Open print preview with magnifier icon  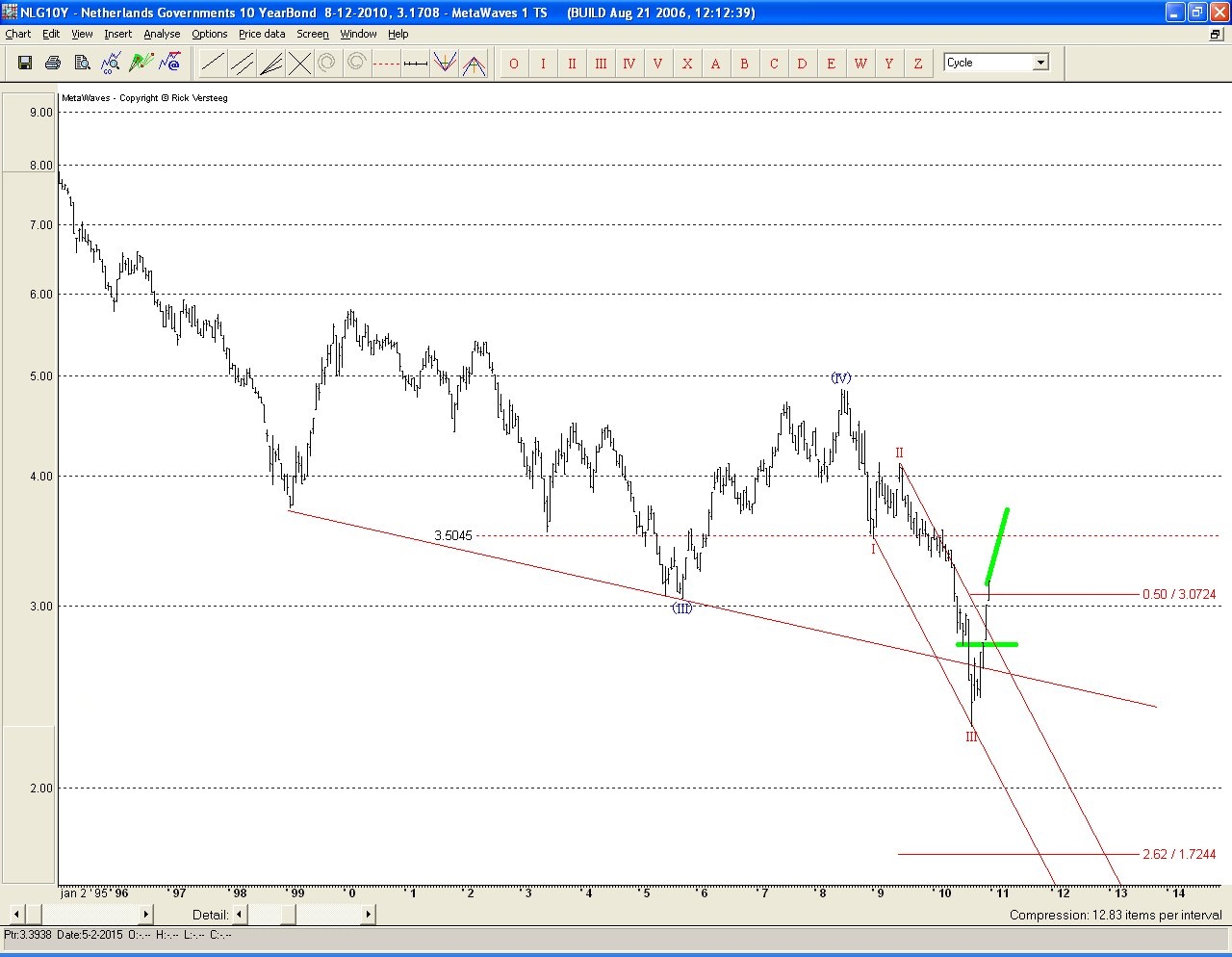[x=82, y=64]
